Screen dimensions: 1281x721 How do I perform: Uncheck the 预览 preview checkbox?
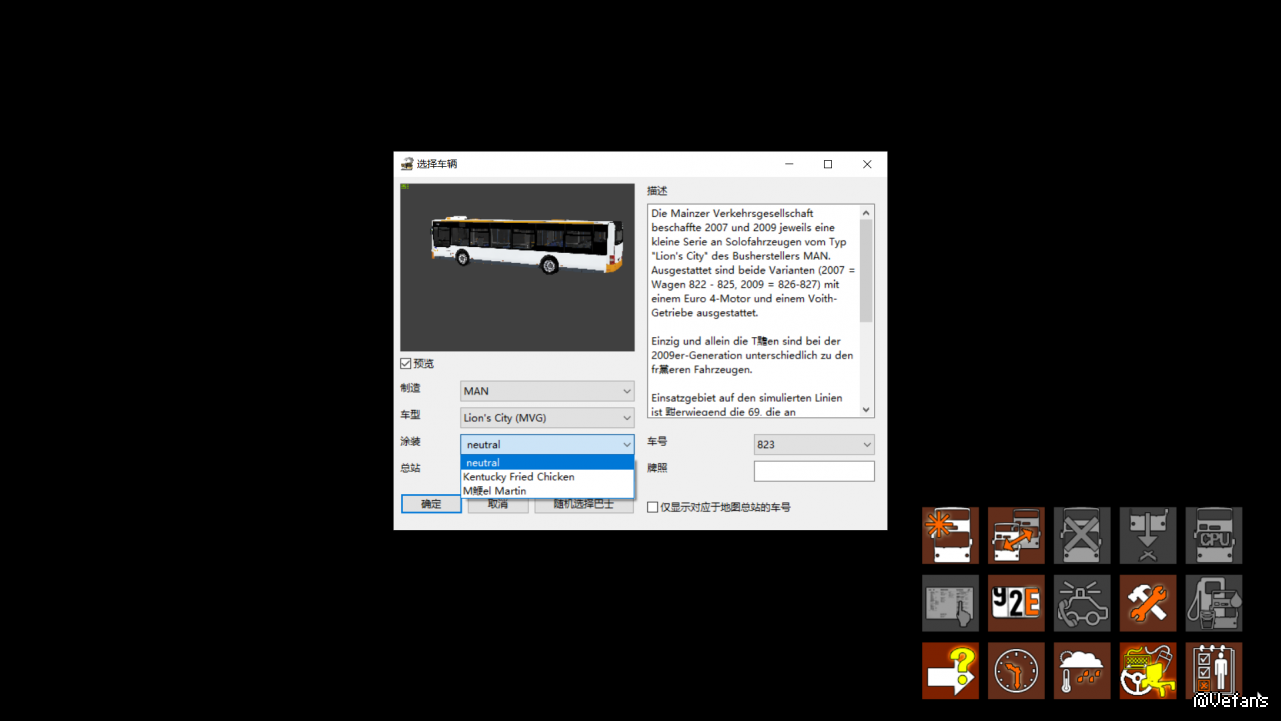[x=406, y=364]
